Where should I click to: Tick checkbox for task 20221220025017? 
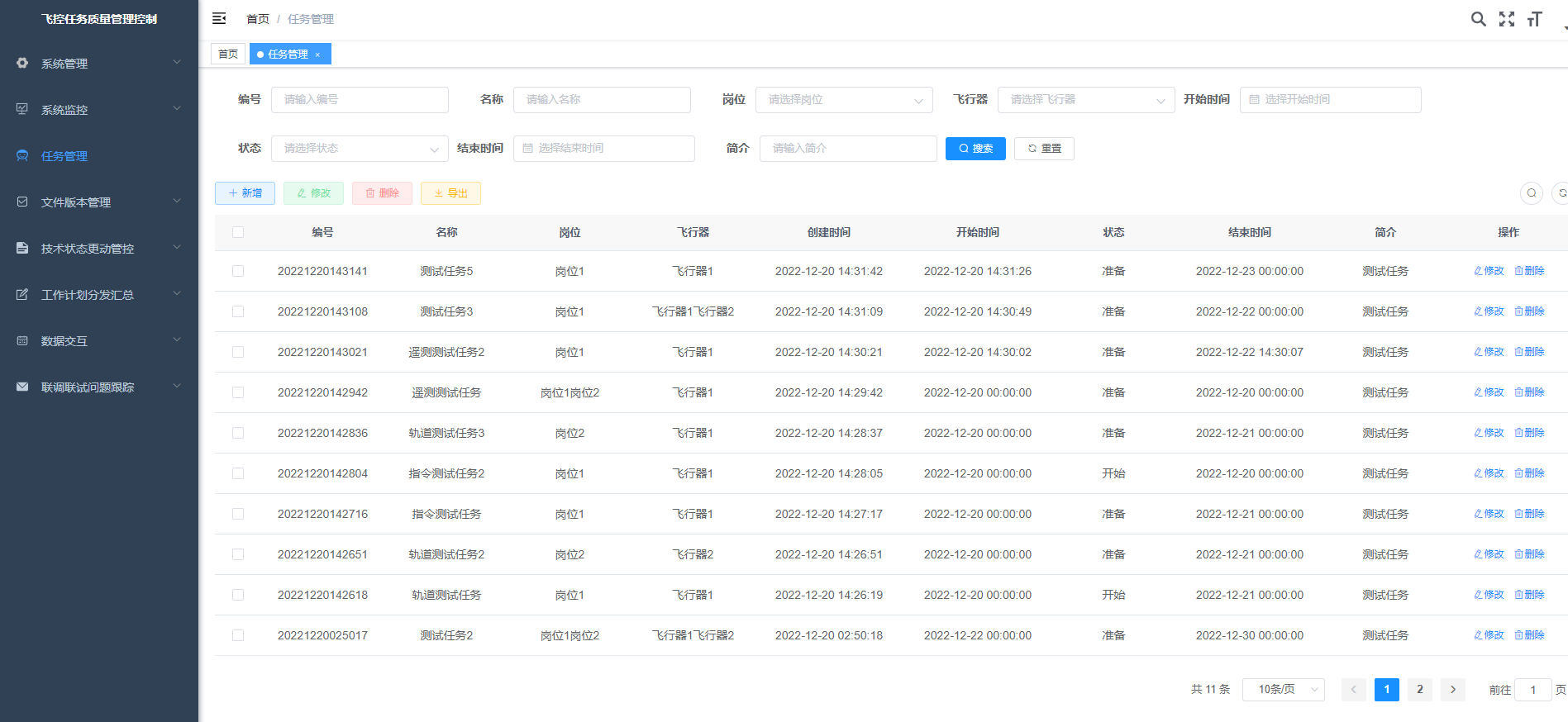238,635
